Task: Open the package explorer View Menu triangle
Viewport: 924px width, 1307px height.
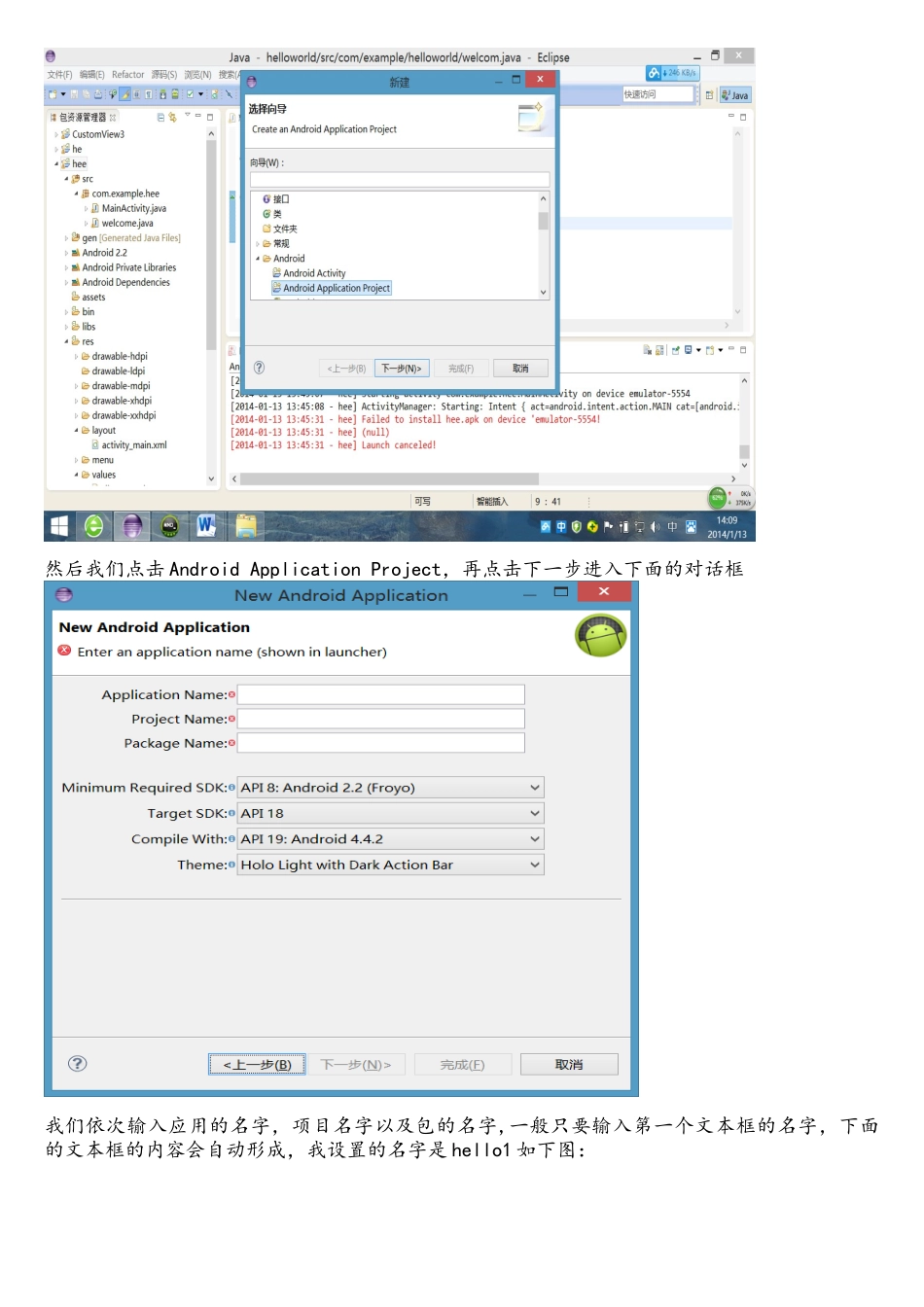Action: click(x=188, y=116)
